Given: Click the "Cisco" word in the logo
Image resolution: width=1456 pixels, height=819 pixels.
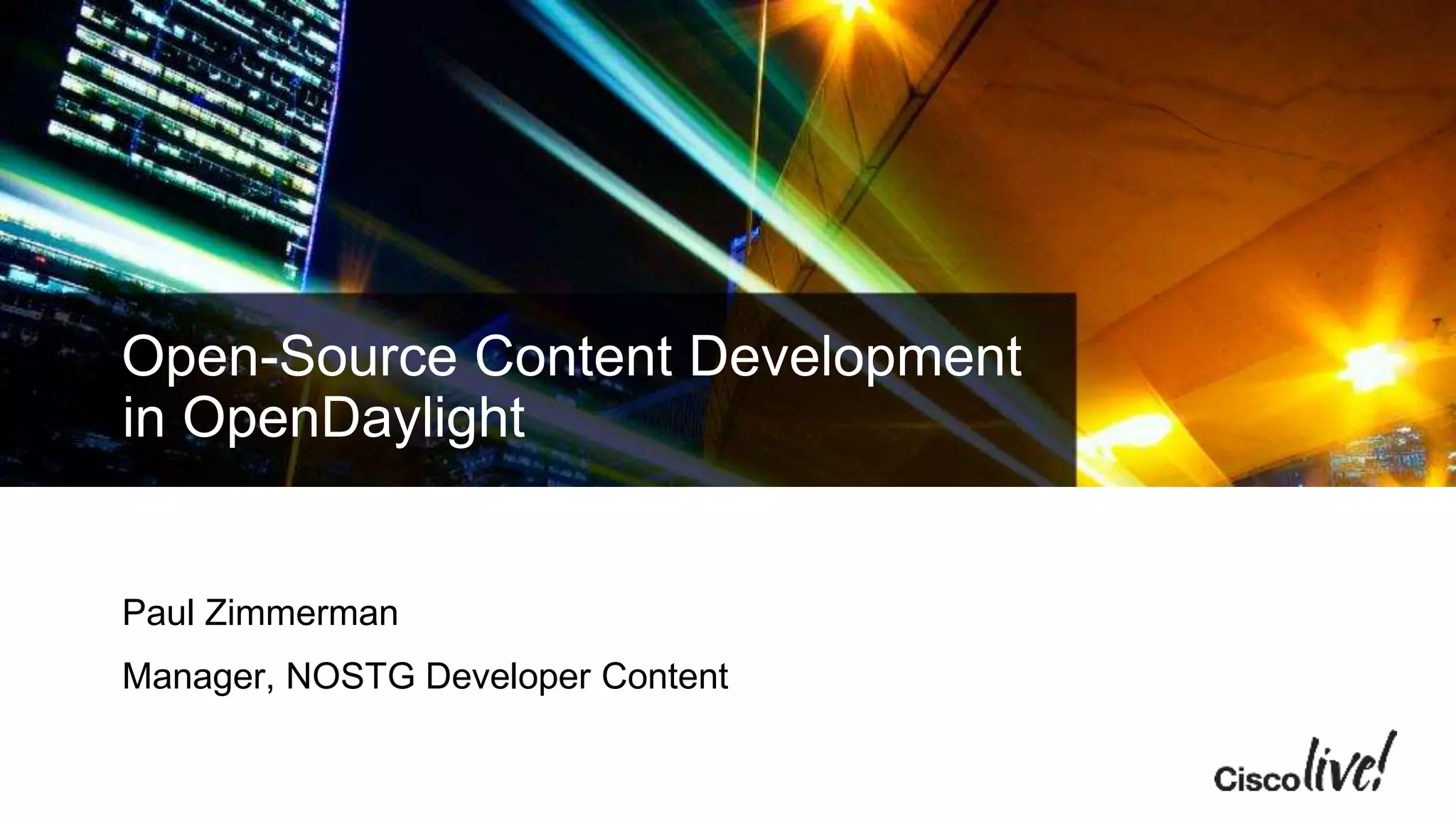Looking at the screenshot, I should (x=1256, y=780).
